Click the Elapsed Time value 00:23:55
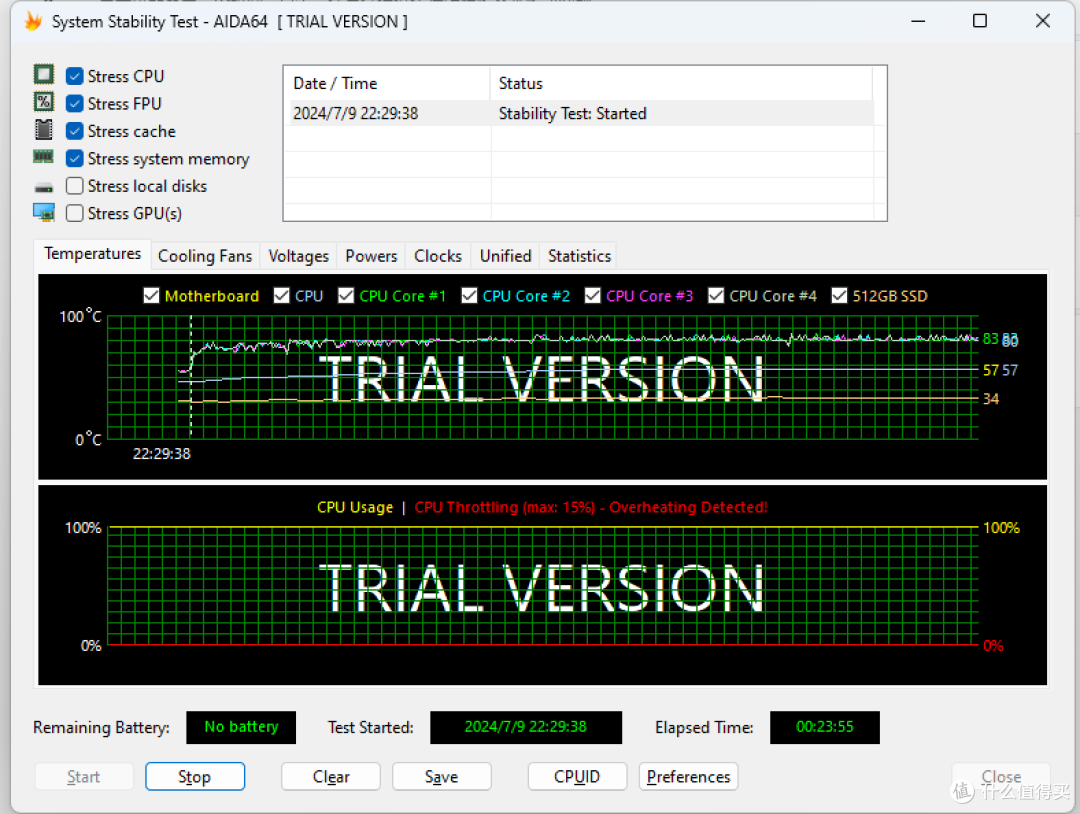This screenshot has height=814, width=1080. [x=824, y=727]
